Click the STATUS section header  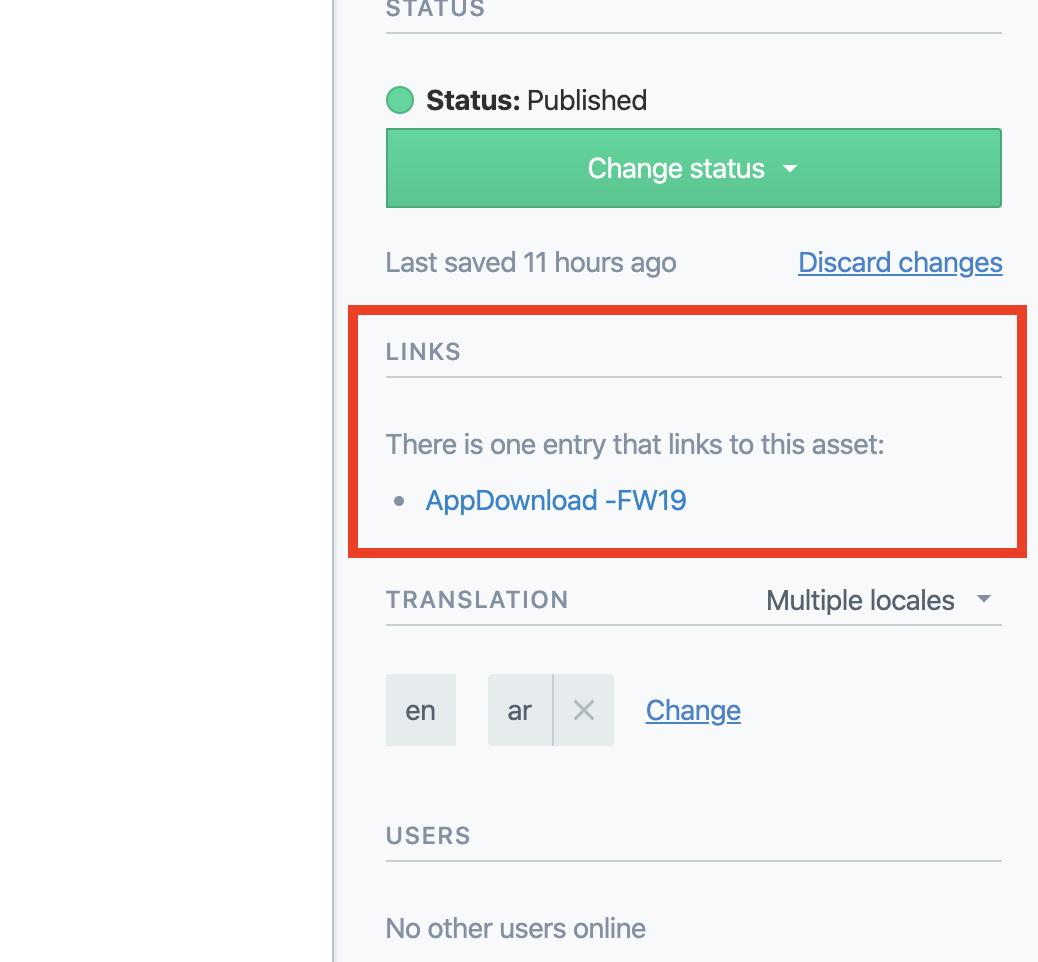[x=435, y=10]
